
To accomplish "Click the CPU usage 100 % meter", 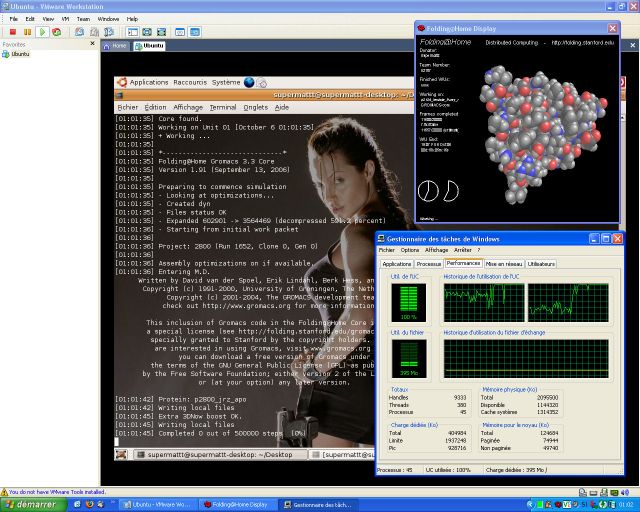I will (x=409, y=303).
